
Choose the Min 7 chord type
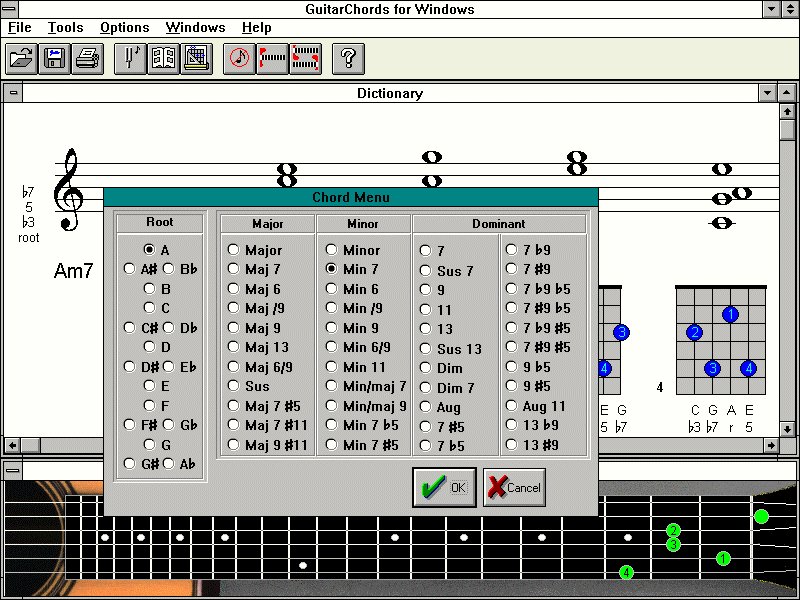(352, 269)
